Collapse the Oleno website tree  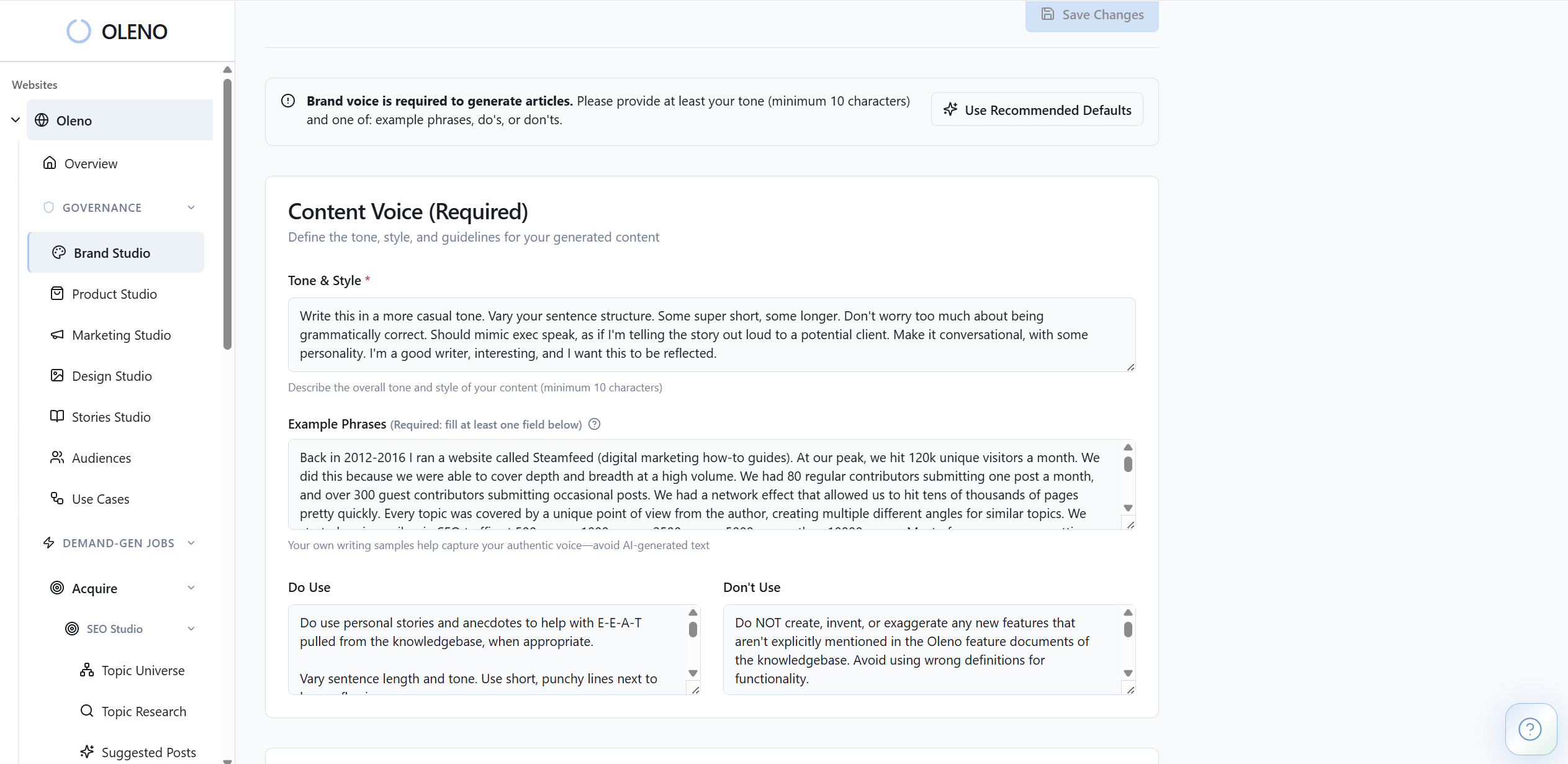point(16,120)
